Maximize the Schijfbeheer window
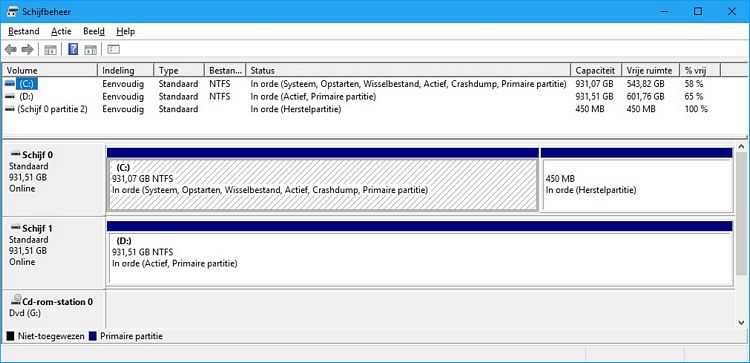The height and width of the screenshot is (363, 750). coord(698,11)
